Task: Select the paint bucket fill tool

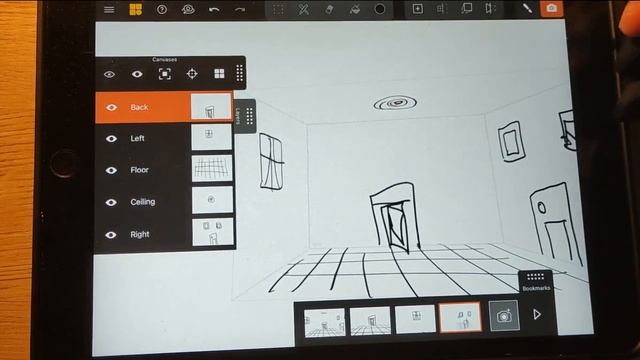Action: coord(355,9)
